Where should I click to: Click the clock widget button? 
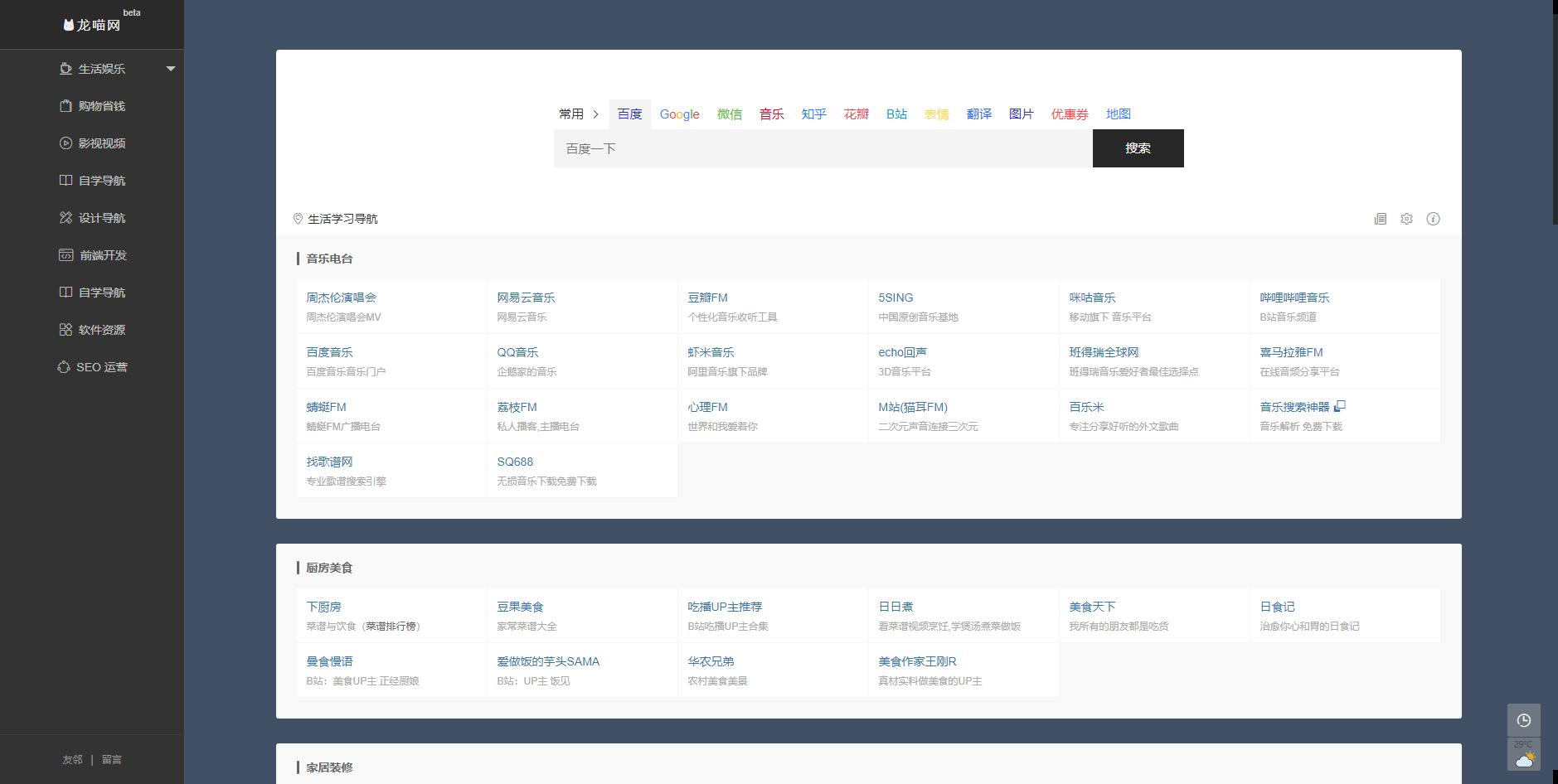click(1524, 720)
